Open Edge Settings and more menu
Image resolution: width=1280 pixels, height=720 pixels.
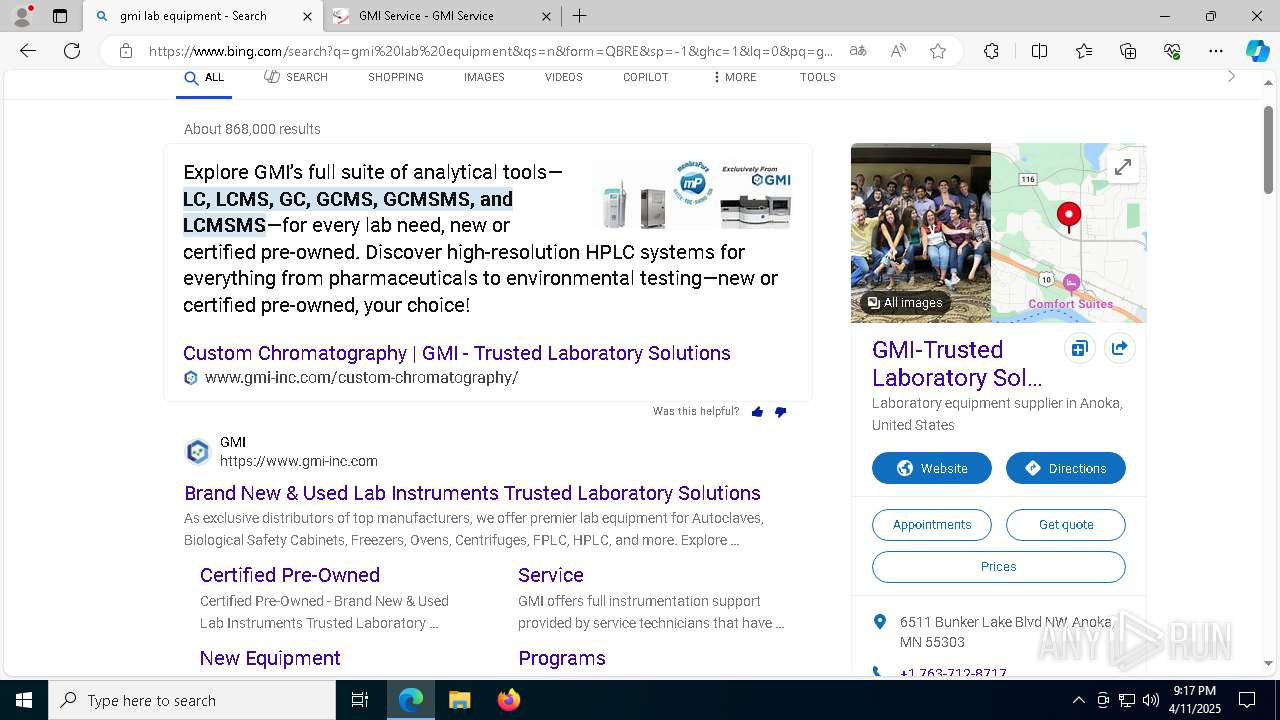[1216, 51]
